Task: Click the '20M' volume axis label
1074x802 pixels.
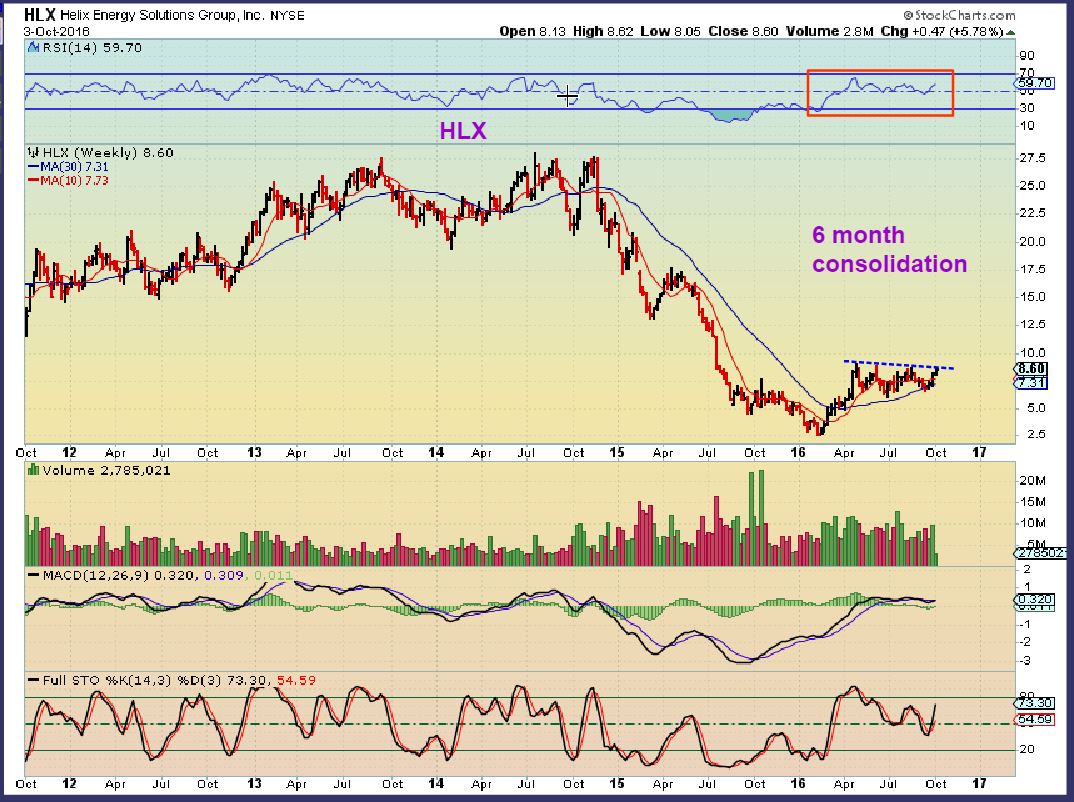Action: (x=1032, y=481)
